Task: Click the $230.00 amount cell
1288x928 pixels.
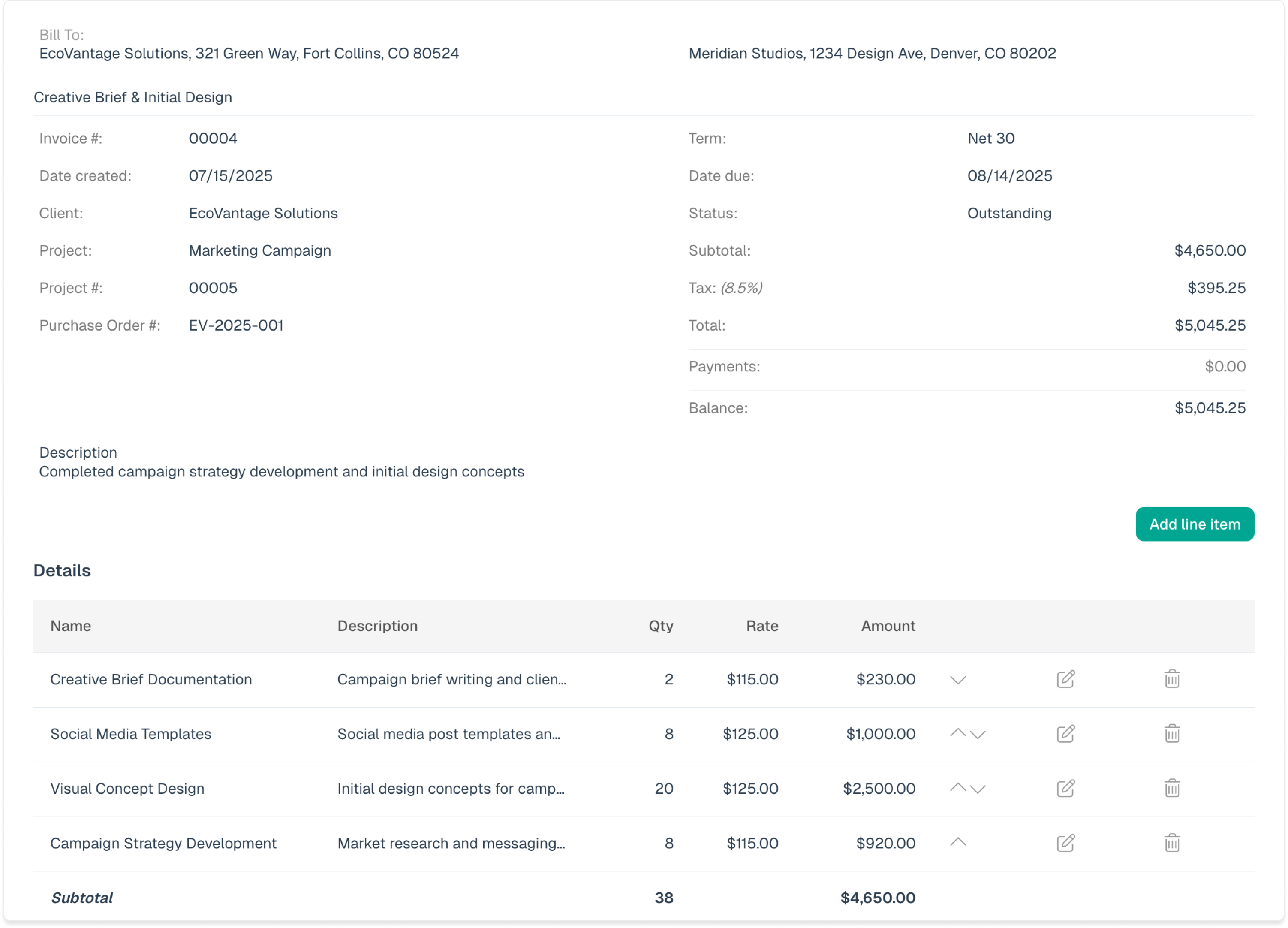Action: (886, 679)
